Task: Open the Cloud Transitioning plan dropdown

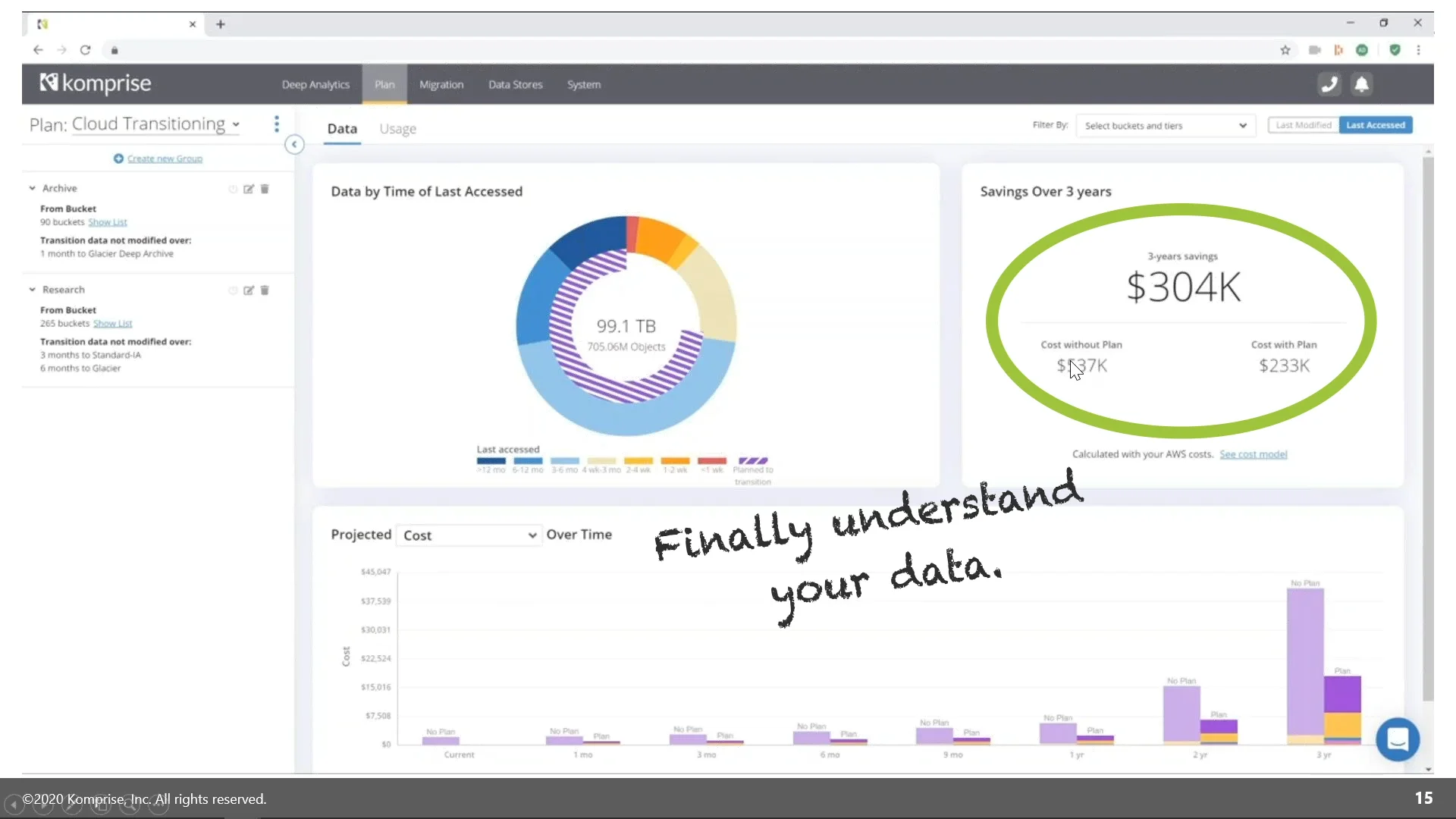Action: (155, 124)
